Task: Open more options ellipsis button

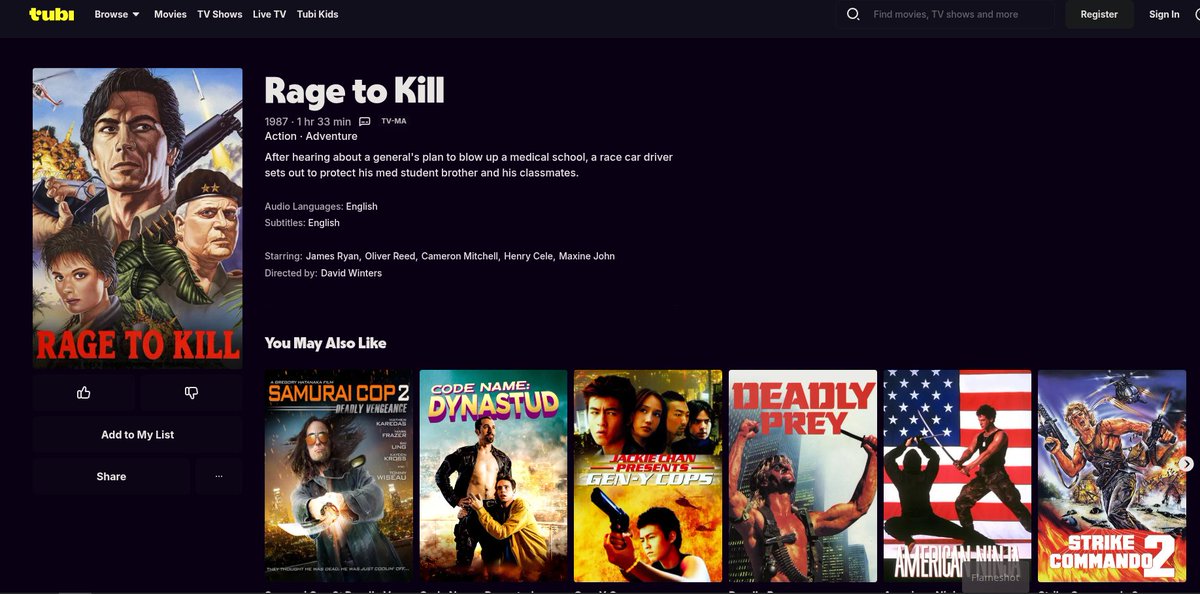Action: (x=219, y=477)
